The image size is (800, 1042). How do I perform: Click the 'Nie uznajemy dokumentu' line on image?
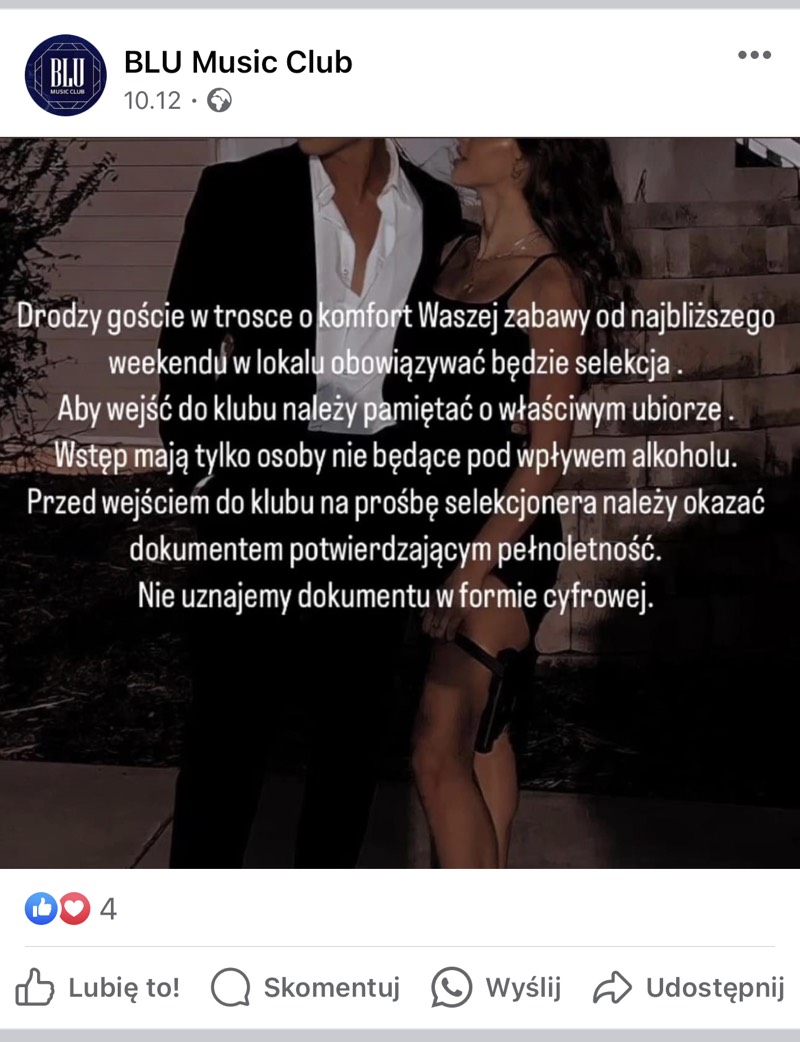(396, 596)
